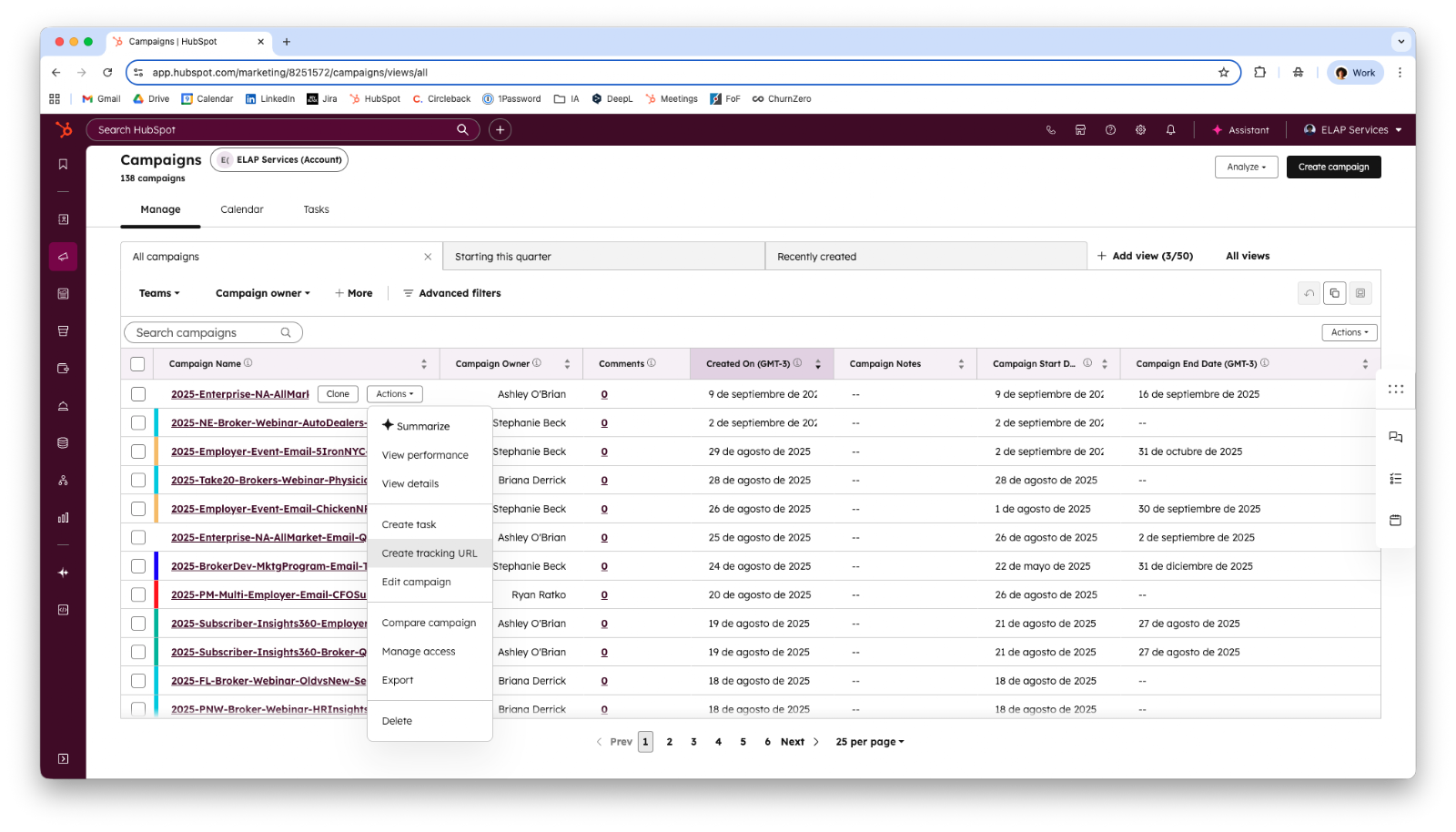Open the HubSpot Marketplace icon
The width and height of the screenshot is (1456, 832).
pos(1080,130)
